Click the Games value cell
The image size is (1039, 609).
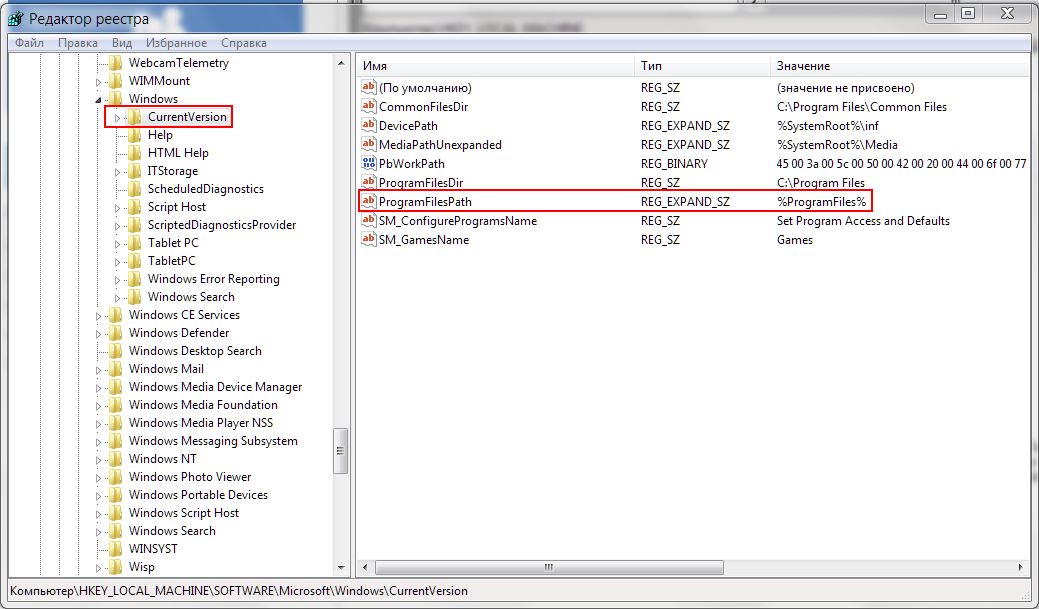pos(794,240)
